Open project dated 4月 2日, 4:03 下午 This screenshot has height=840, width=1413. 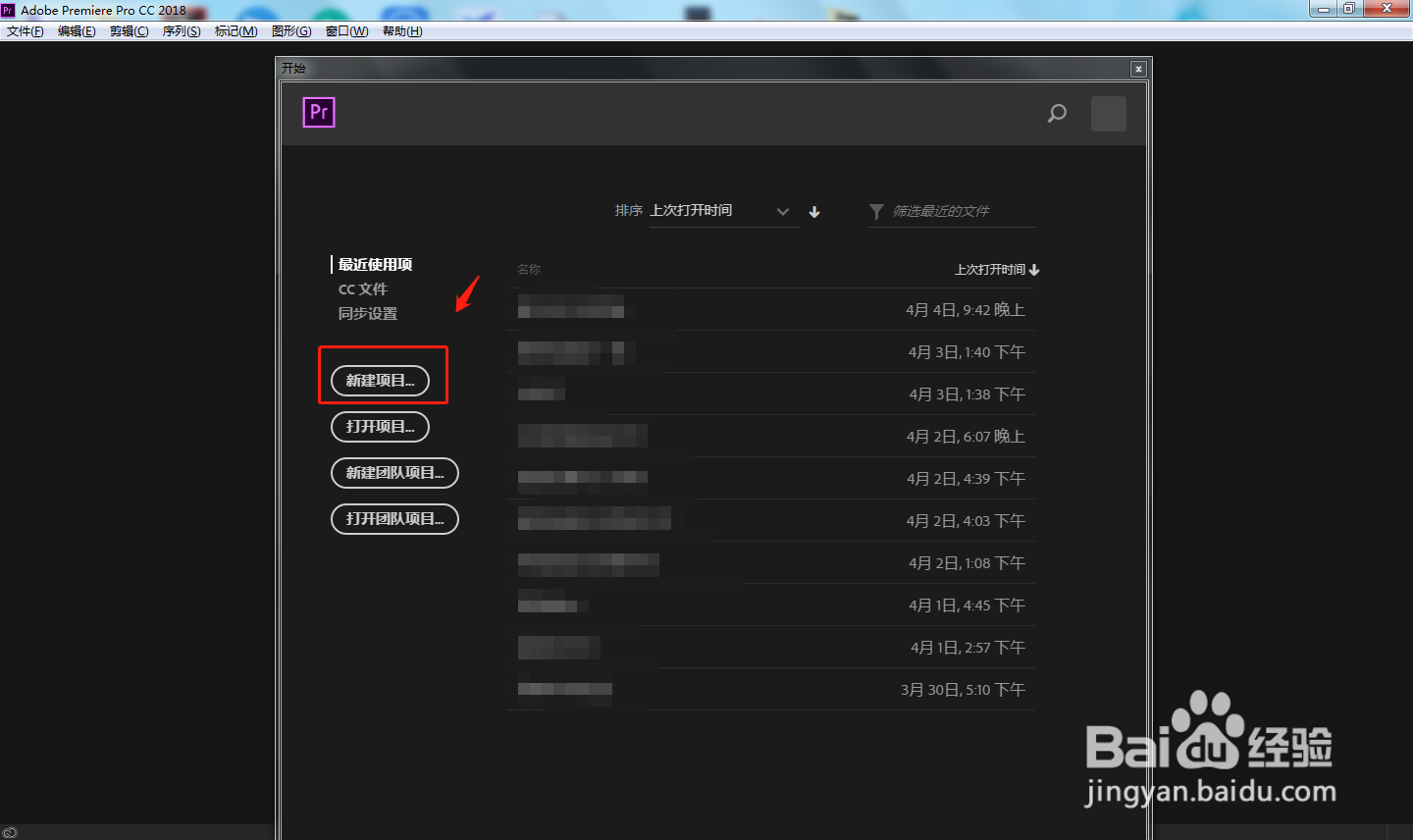[x=772, y=521]
